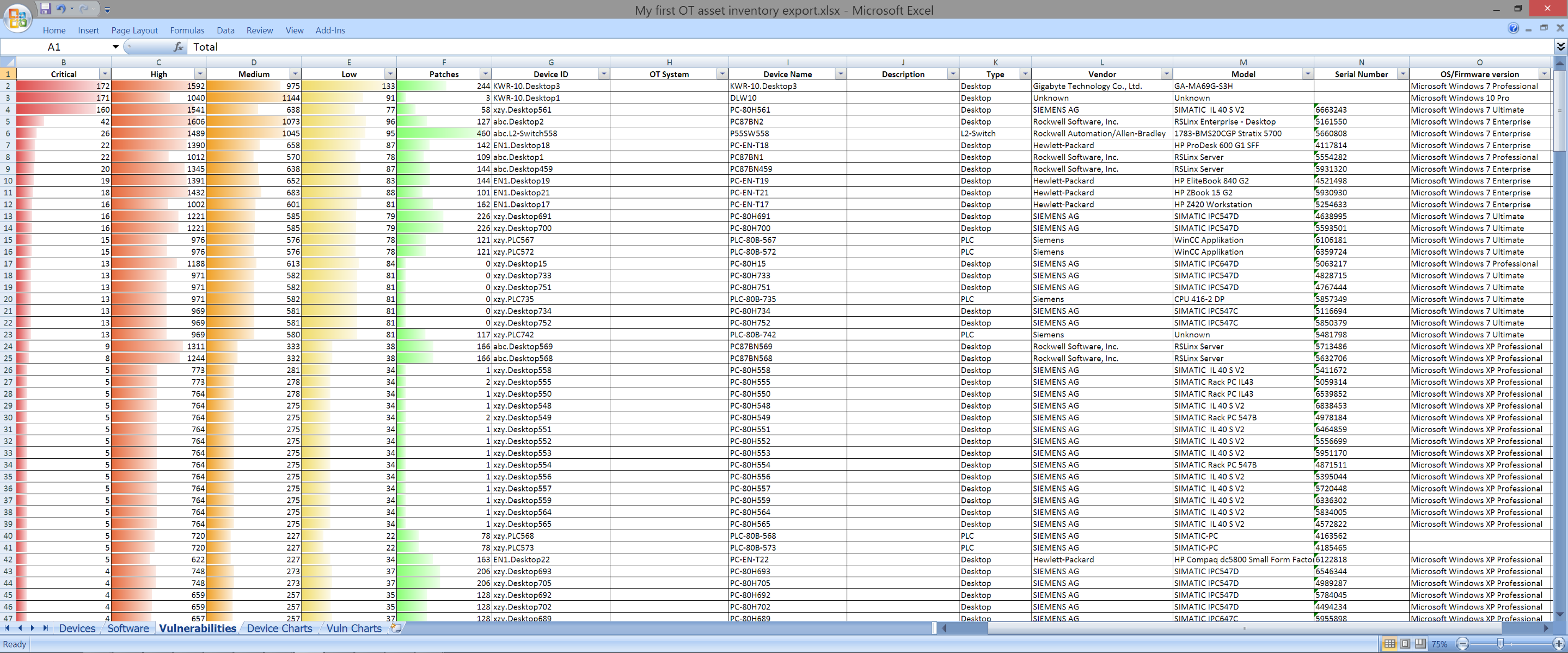Open the Review ribbon tab
Viewport: 1568px width, 653px height.
pyautogui.click(x=259, y=30)
